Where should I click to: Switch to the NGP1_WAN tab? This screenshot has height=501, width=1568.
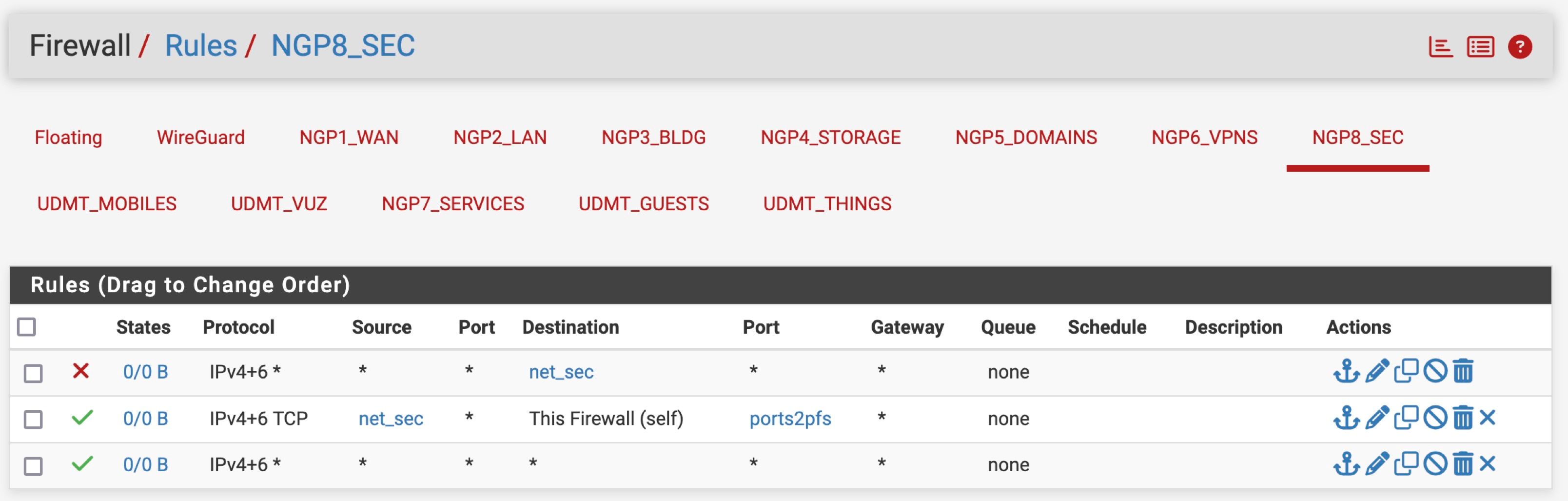click(x=349, y=138)
